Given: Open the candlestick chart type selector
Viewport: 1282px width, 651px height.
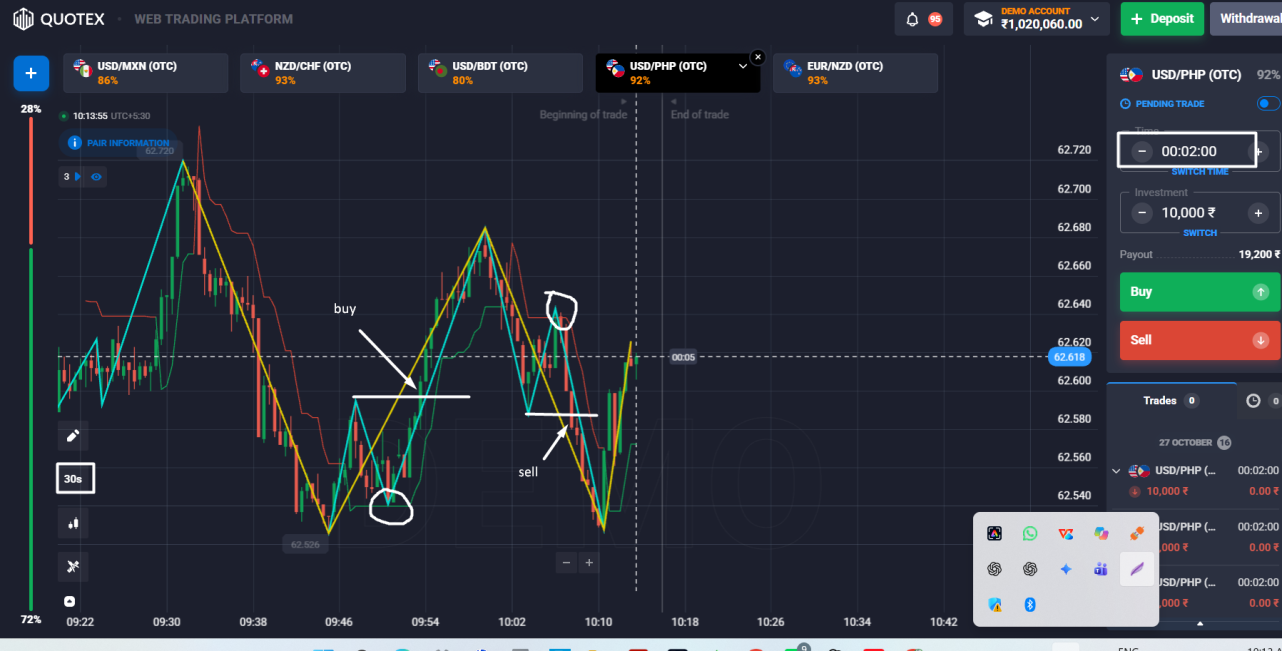Looking at the screenshot, I should (73, 523).
